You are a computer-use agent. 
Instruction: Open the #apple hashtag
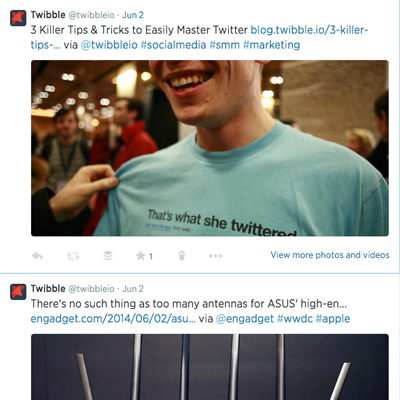pos(333,319)
